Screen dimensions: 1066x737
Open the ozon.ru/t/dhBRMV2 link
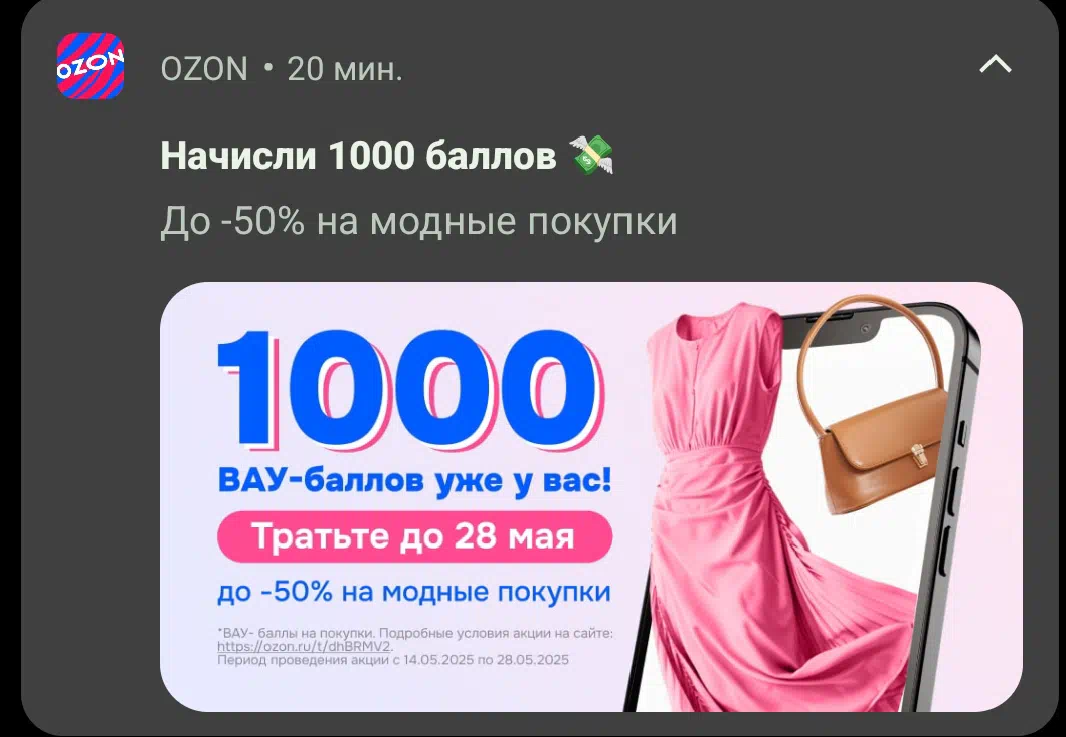pos(305,647)
